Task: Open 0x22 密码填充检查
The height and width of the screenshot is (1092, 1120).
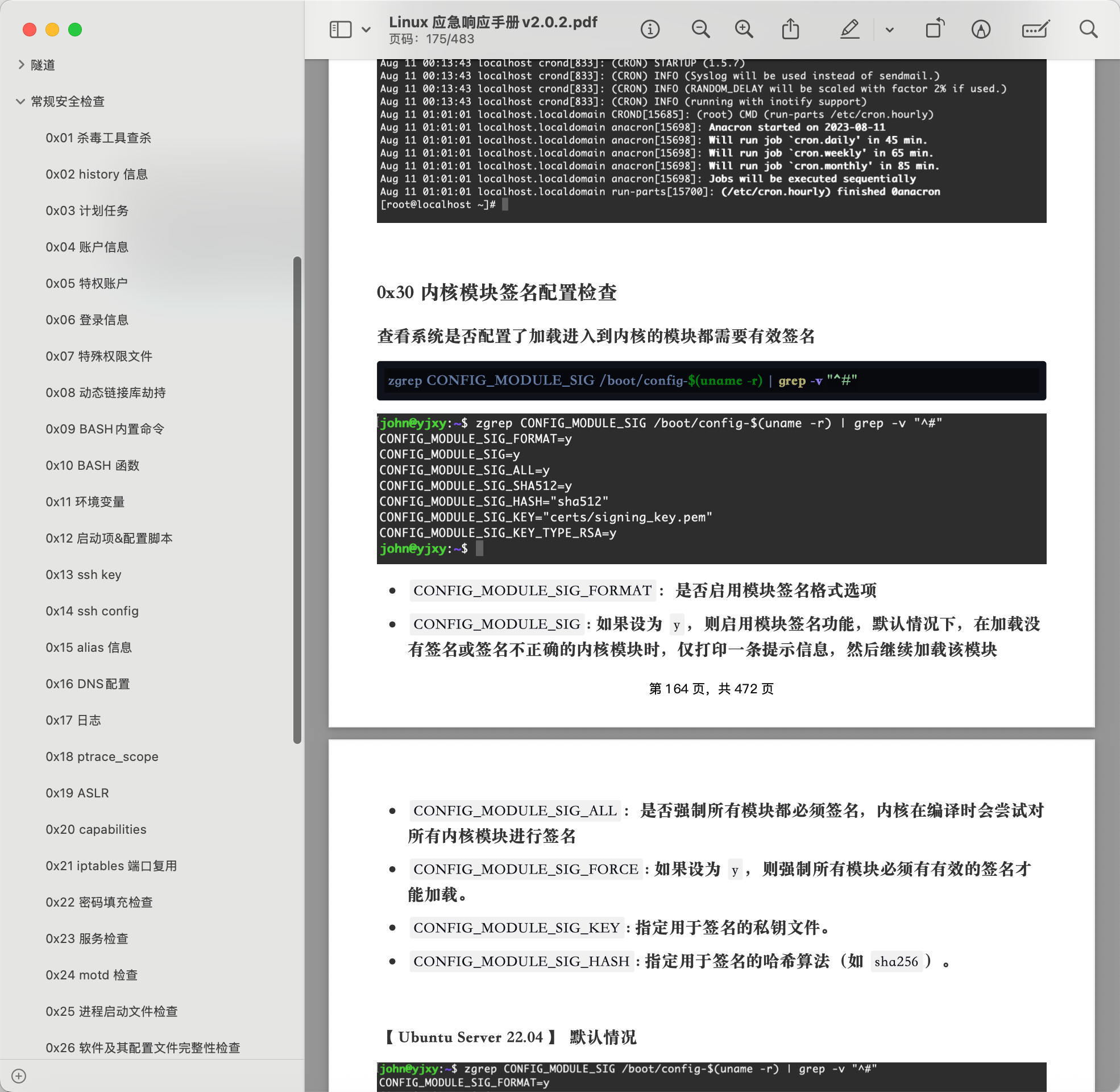Action: [99, 903]
